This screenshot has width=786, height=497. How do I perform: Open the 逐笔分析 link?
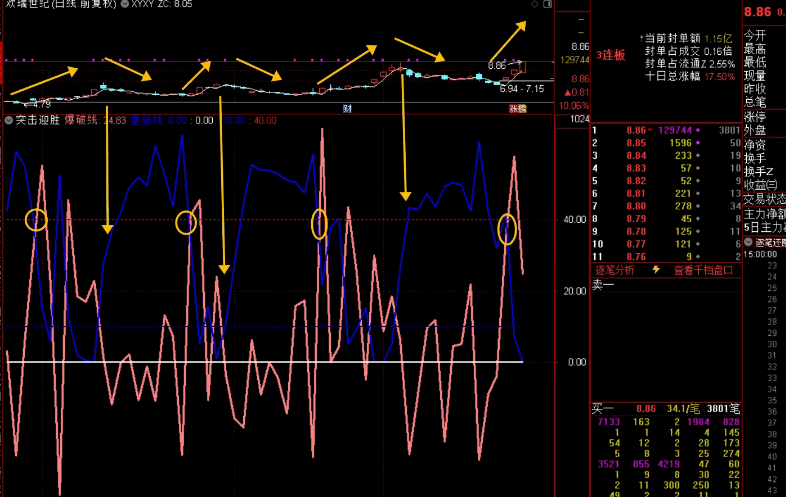click(x=615, y=269)
